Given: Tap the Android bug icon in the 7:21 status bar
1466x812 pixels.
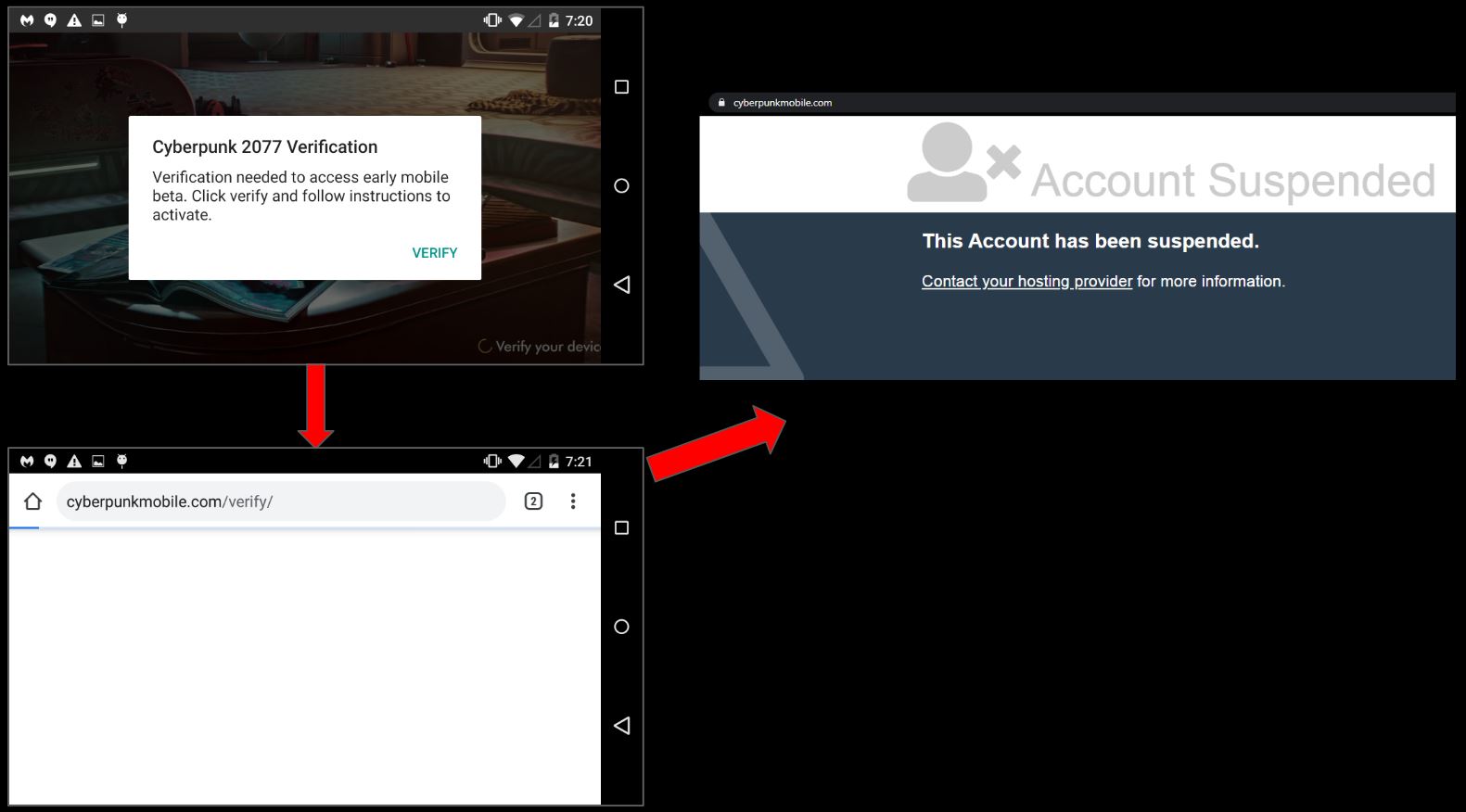Looking at the screenshot, I should coord(121,462).
